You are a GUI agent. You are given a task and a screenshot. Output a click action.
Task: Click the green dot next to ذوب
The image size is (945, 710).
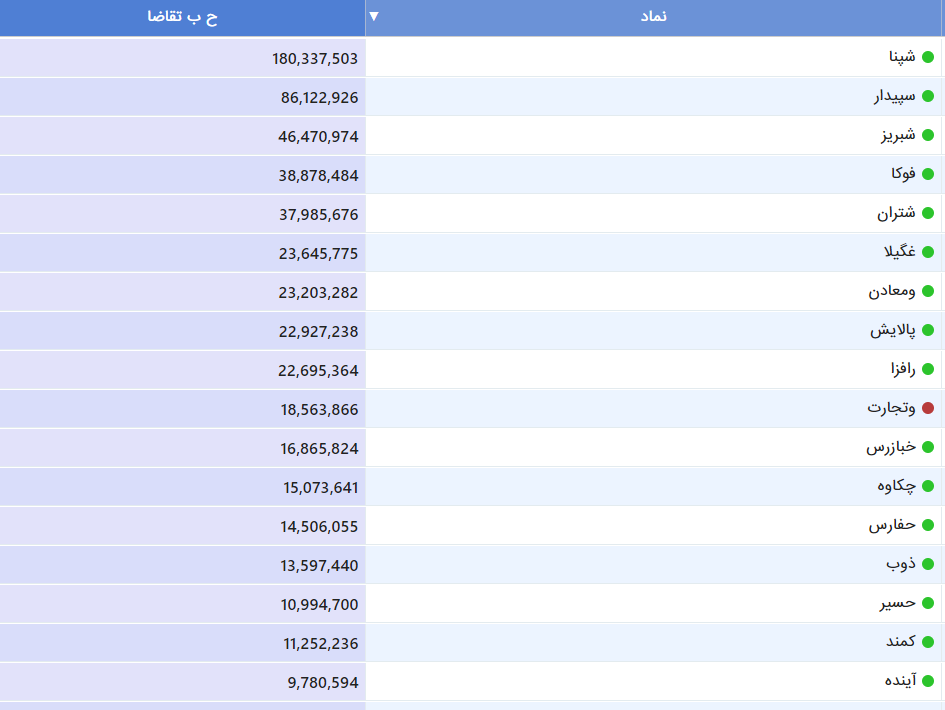[x=928, y=564]
